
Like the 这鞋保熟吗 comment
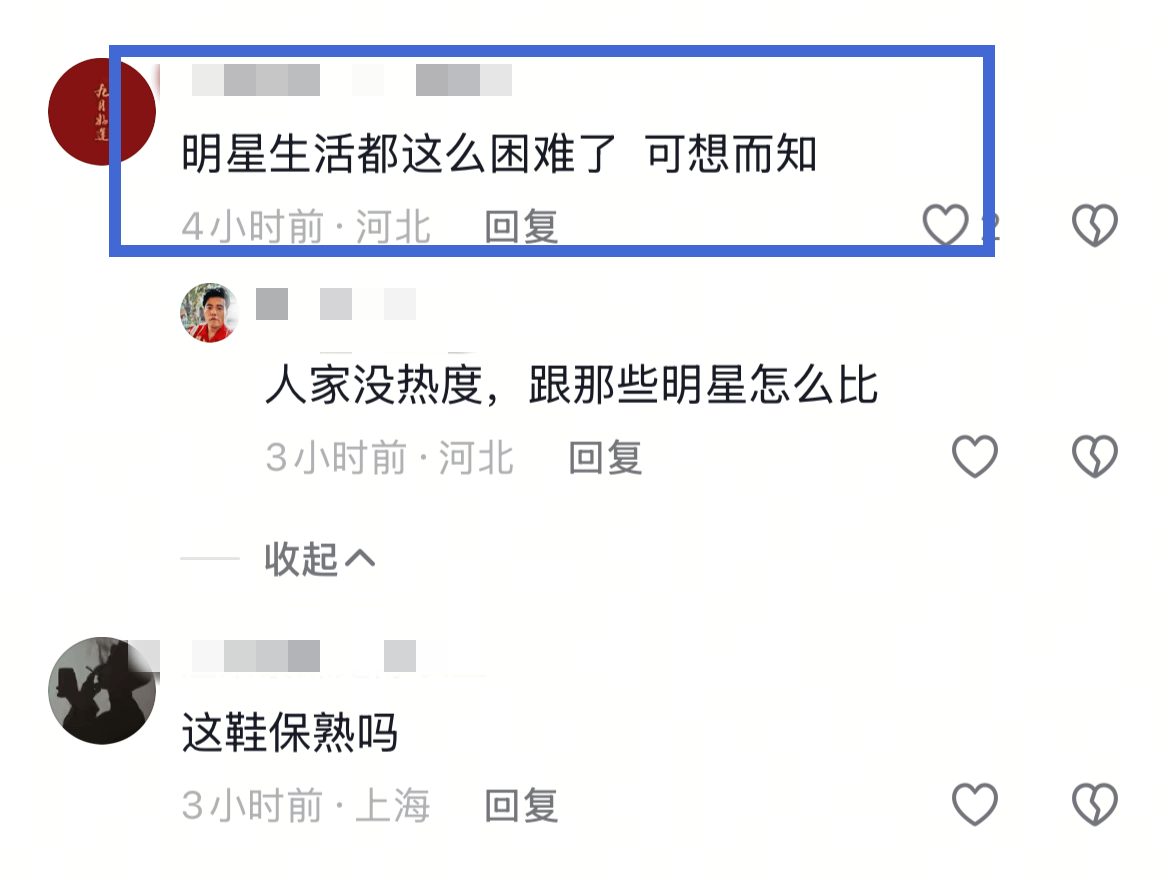[x=975, y=804]
